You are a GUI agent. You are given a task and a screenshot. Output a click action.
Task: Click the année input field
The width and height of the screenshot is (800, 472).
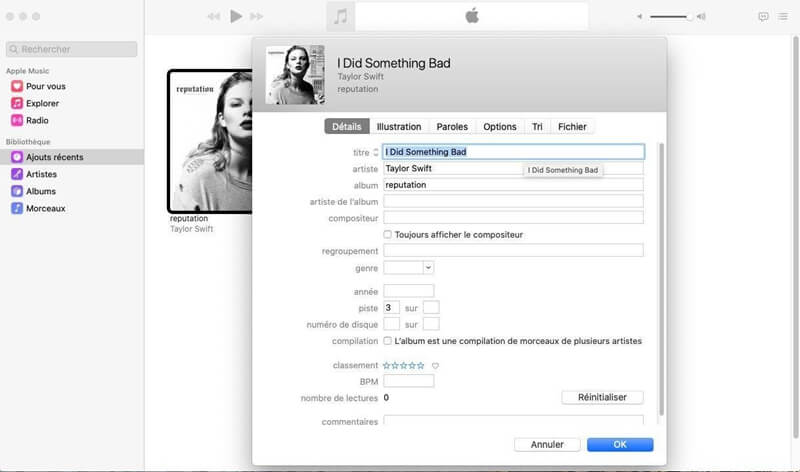coord(409,291)
